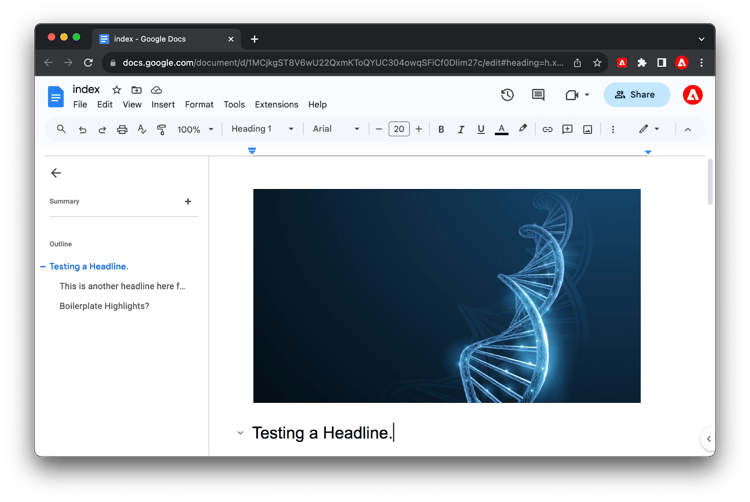The image size is (750, 502).
Task: Click the insert image toolbar icon
Action: pos(587,129)
